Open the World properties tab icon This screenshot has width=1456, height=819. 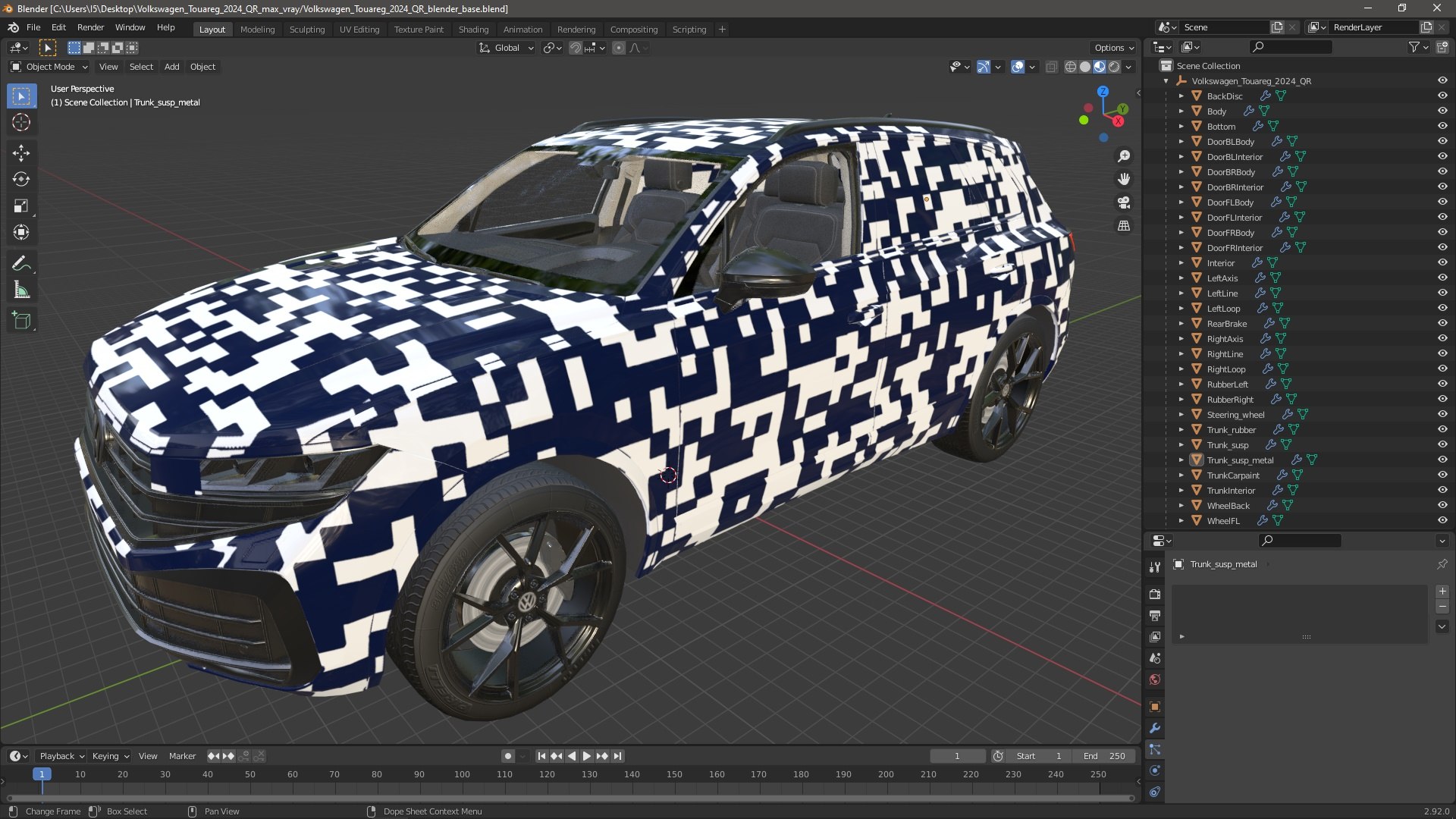click(x=1155, y=679)
